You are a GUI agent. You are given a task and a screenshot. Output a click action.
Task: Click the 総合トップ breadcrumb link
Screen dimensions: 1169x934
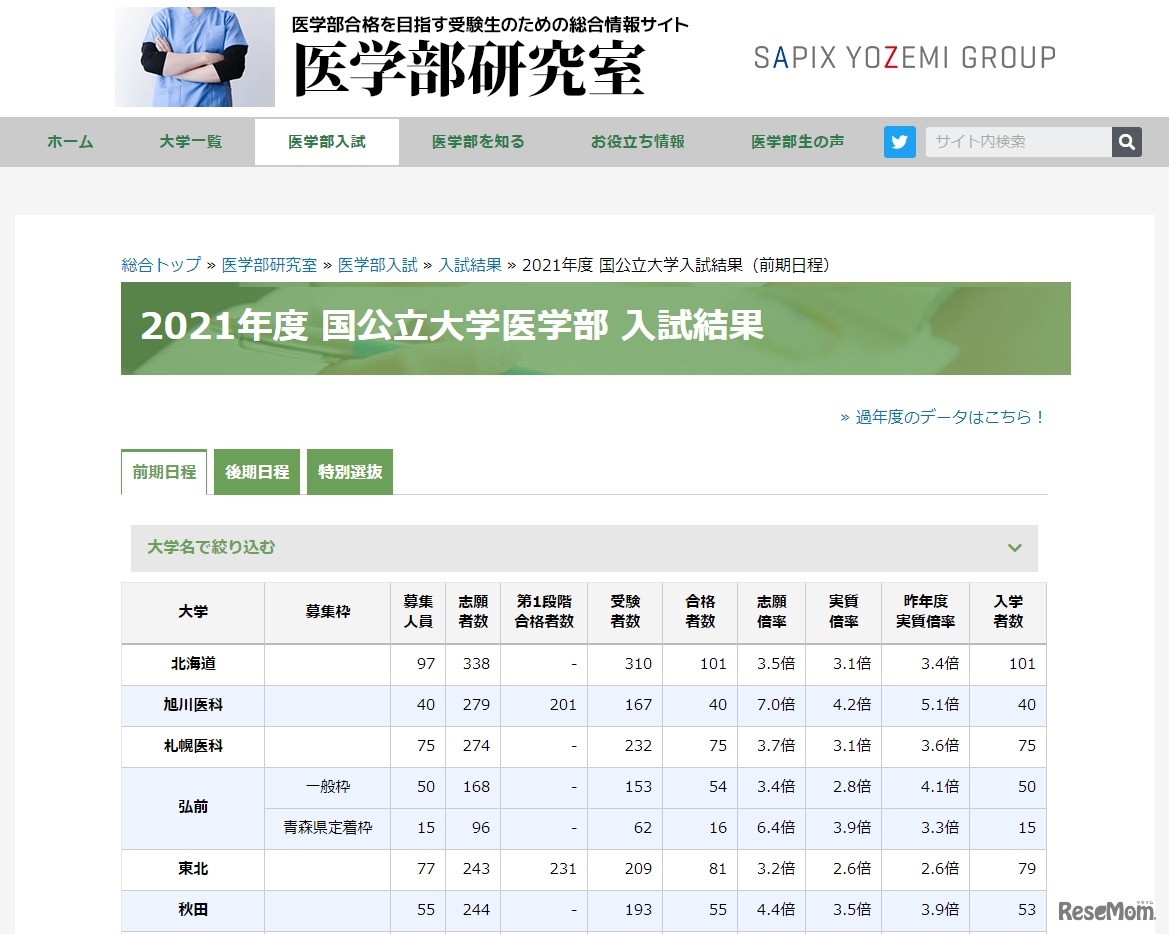coord(159,266)
